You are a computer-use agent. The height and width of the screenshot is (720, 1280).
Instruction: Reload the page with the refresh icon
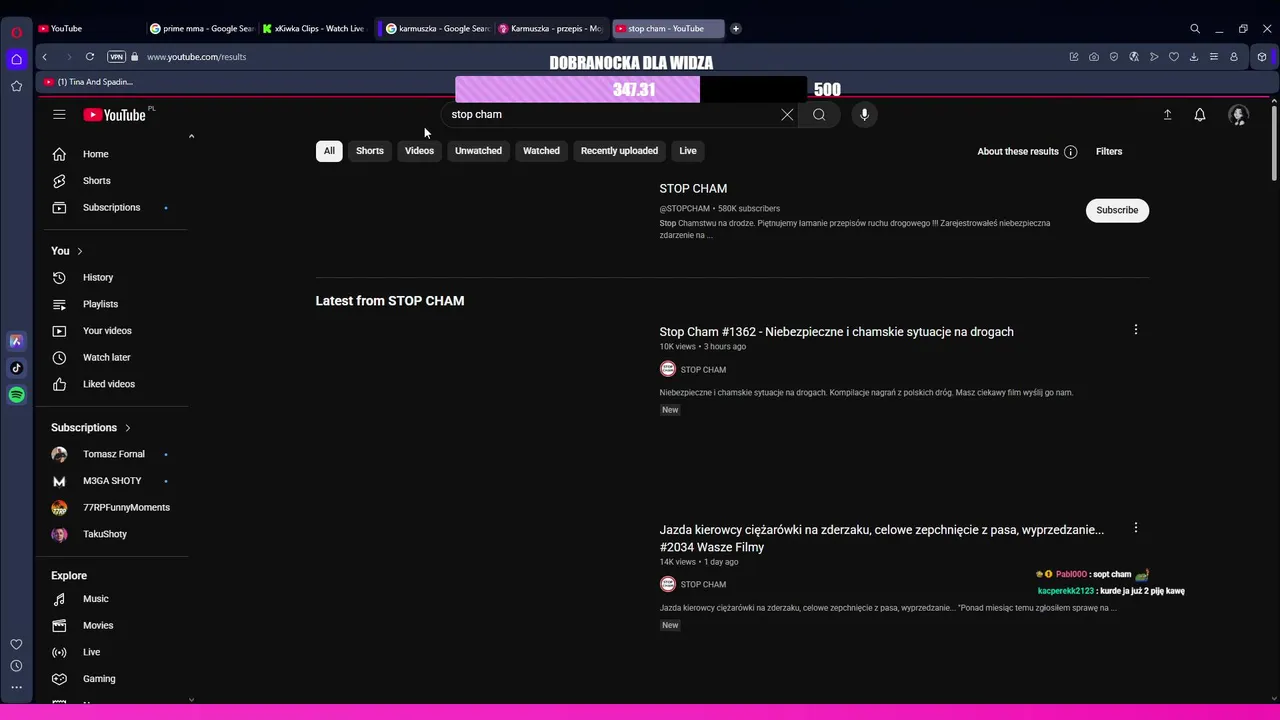click(90, 57)
